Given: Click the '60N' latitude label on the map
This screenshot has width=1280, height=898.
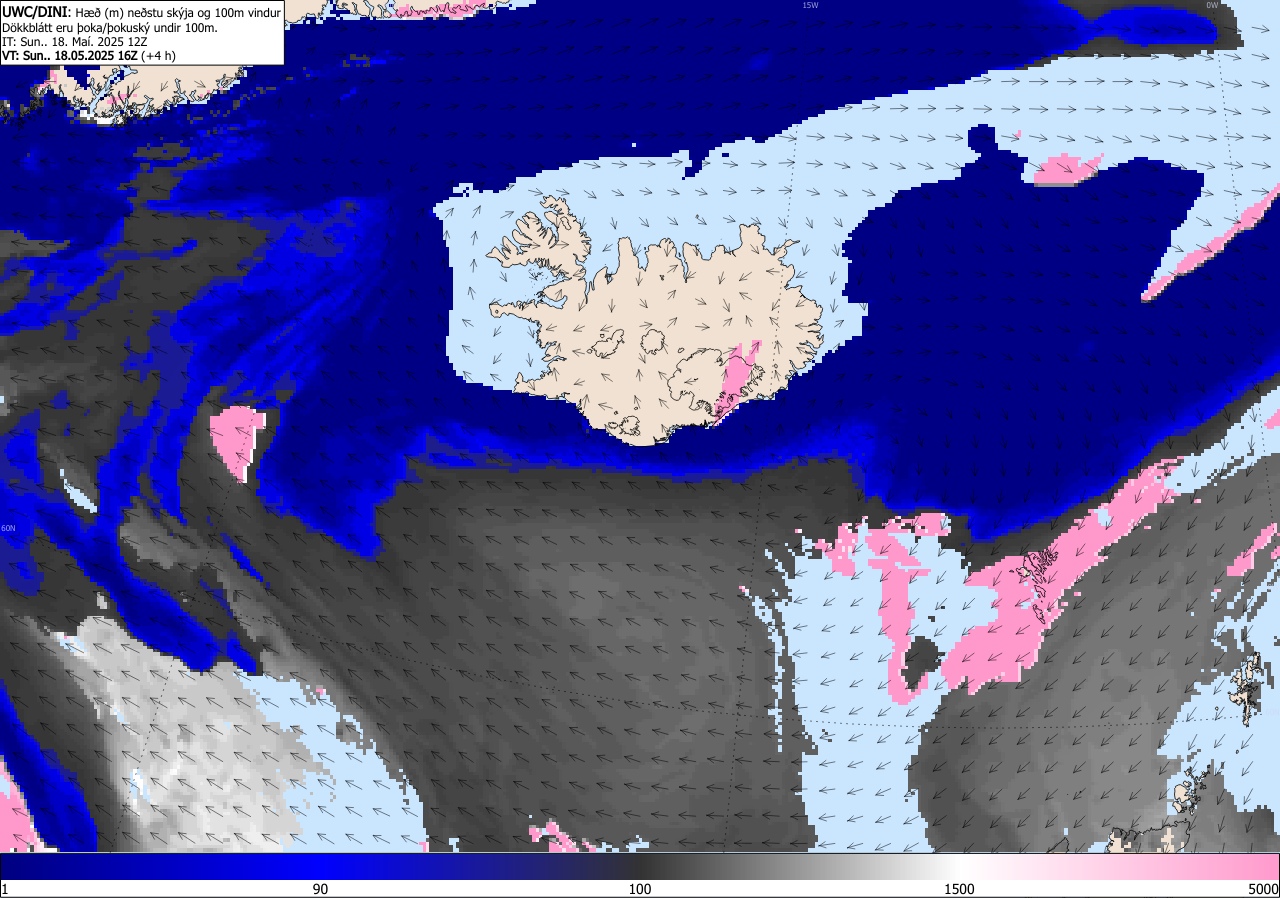Looking at the screenshot, I should click(8, 528).
